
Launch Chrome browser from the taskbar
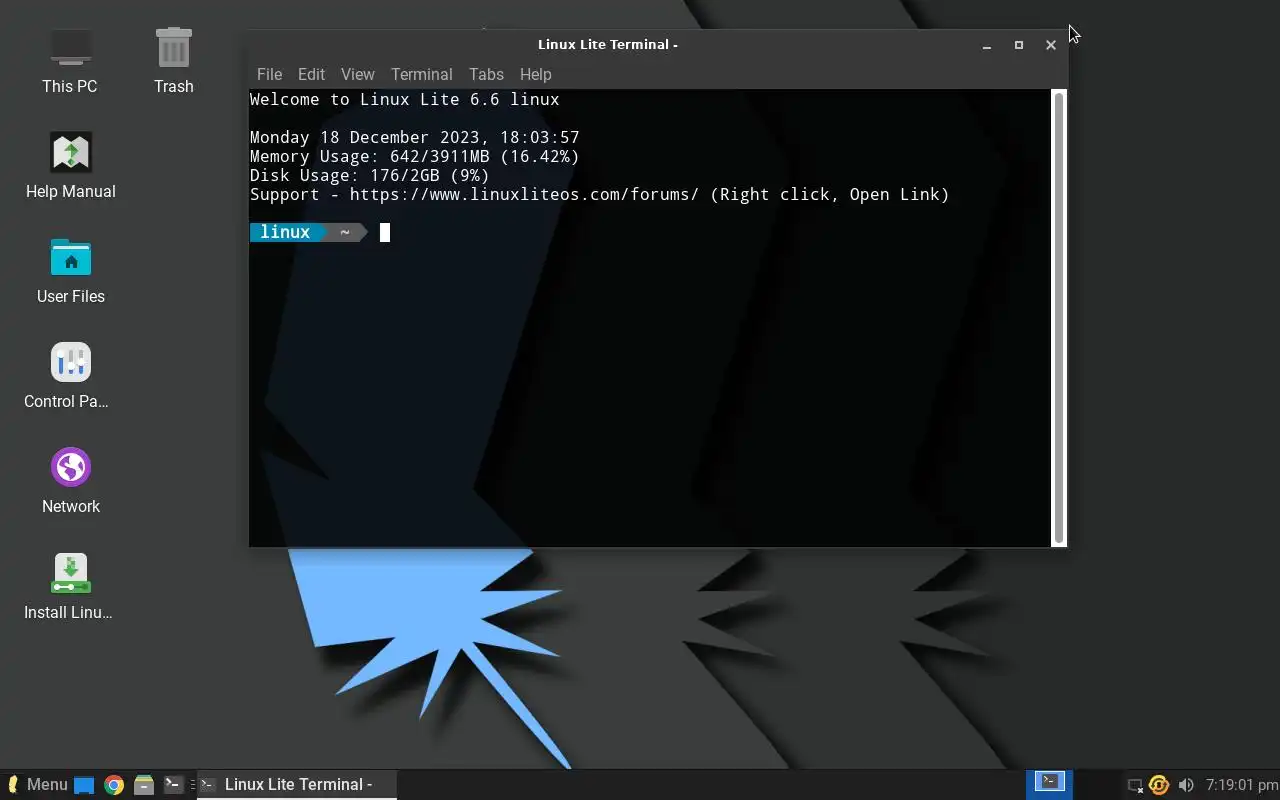[114, 785]
